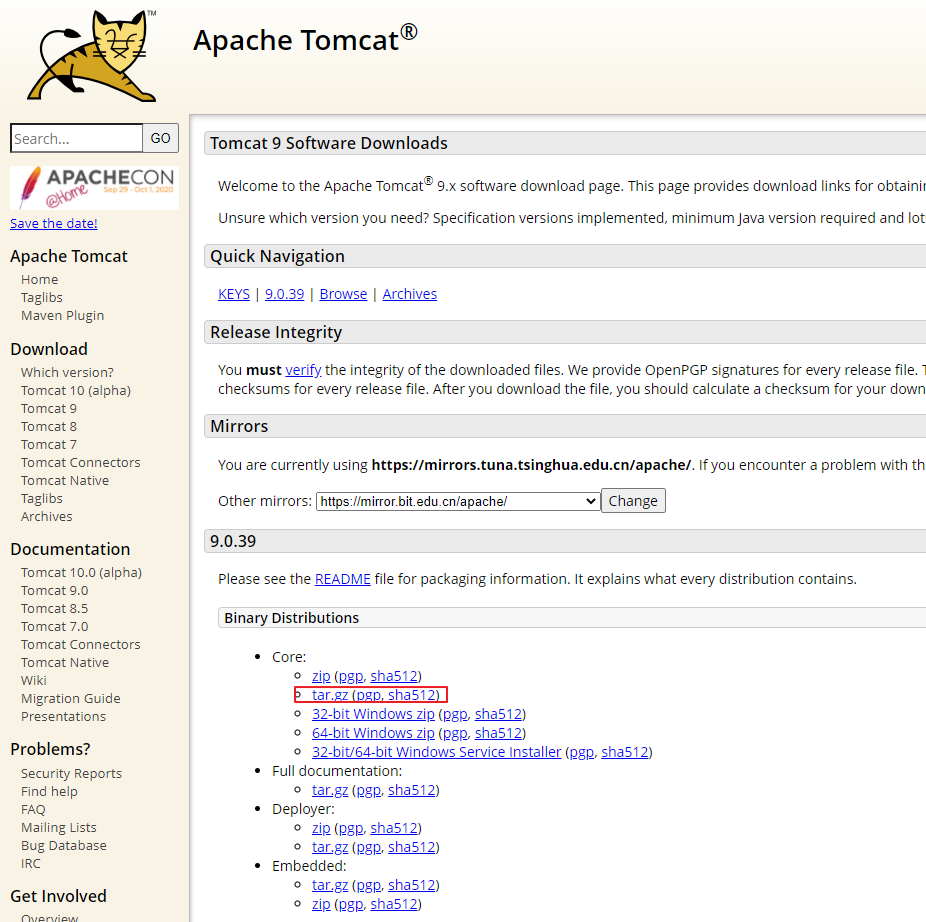Open the IRC sidebar link

pos(31,864)
